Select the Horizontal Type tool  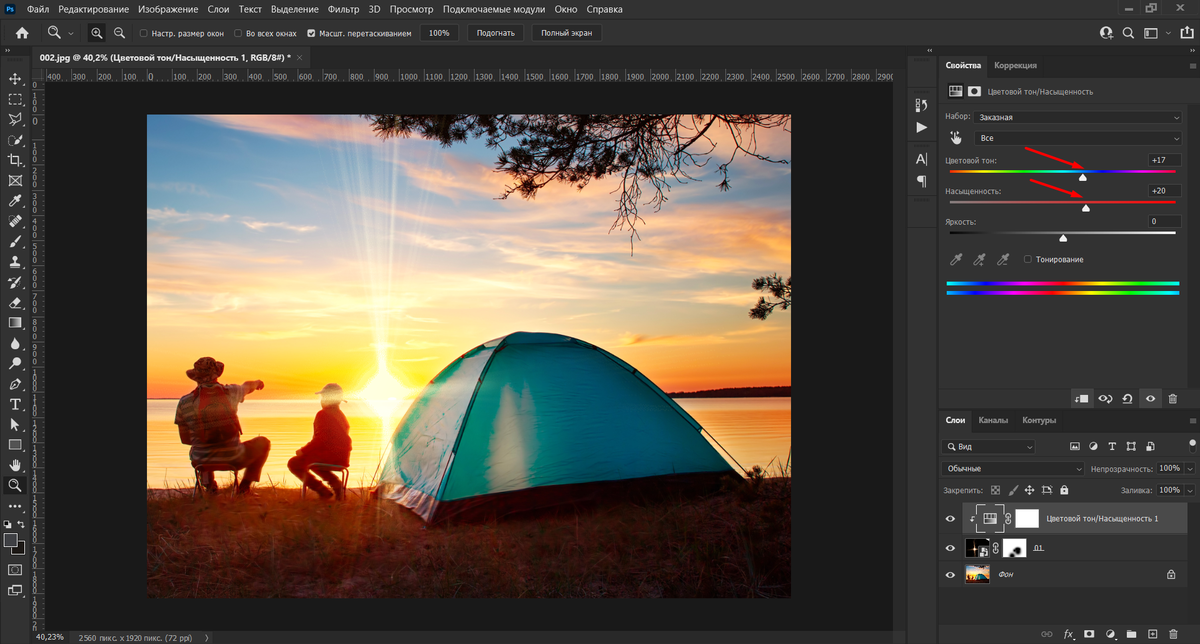tap(15, 404)
